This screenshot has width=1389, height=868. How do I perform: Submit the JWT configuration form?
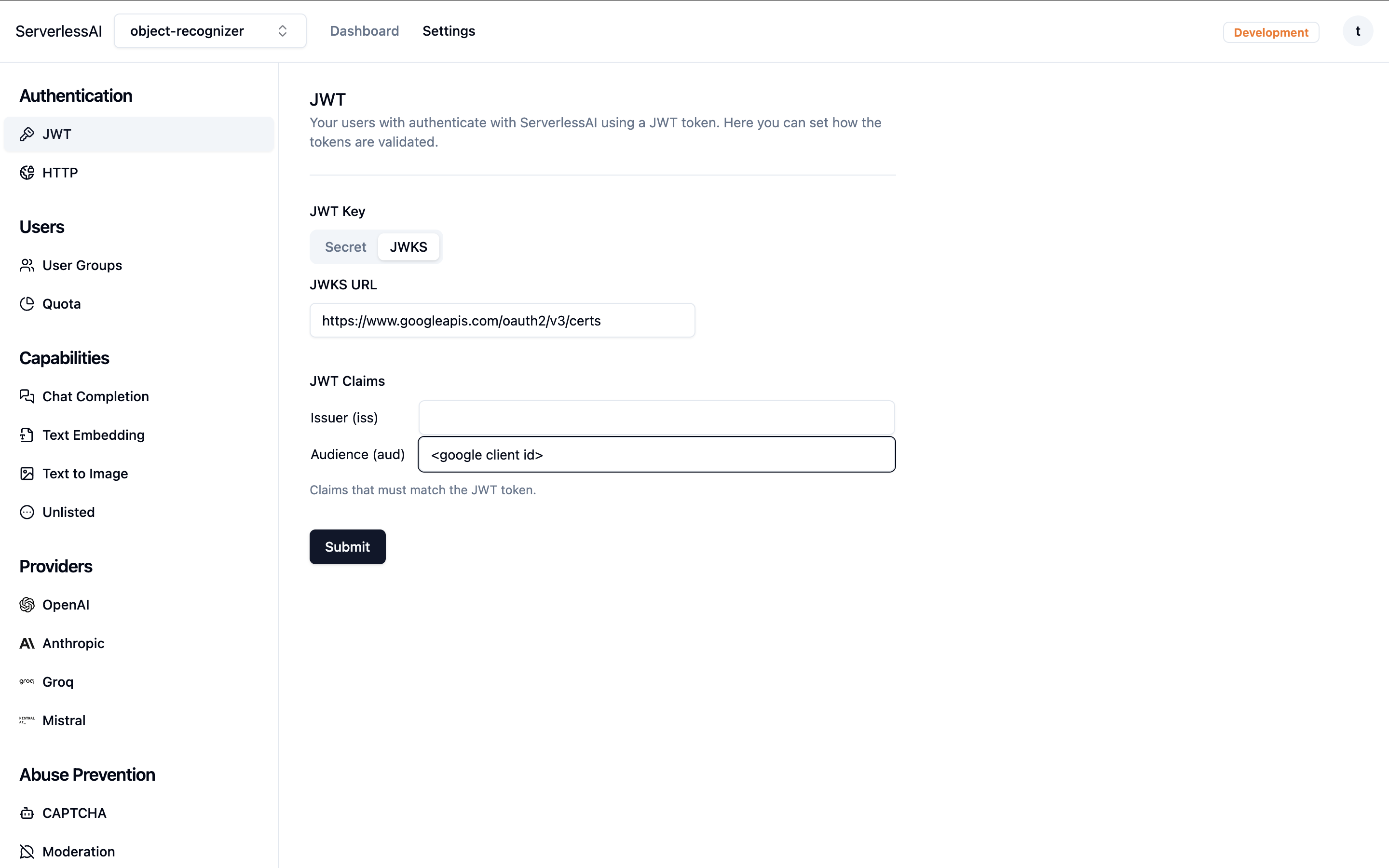pyautogui.click(x=347, y=546)
